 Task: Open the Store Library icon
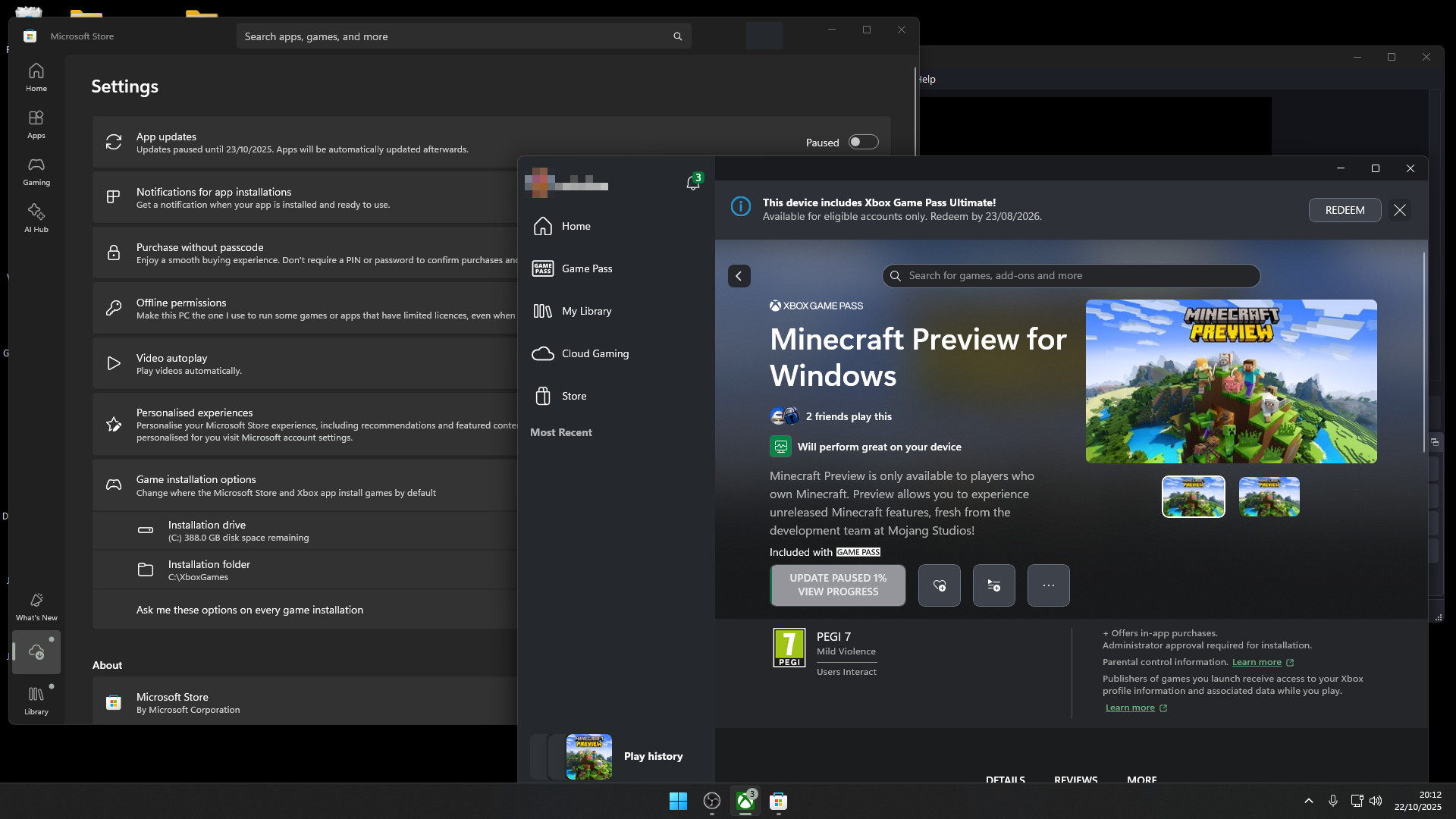point(36,699)
